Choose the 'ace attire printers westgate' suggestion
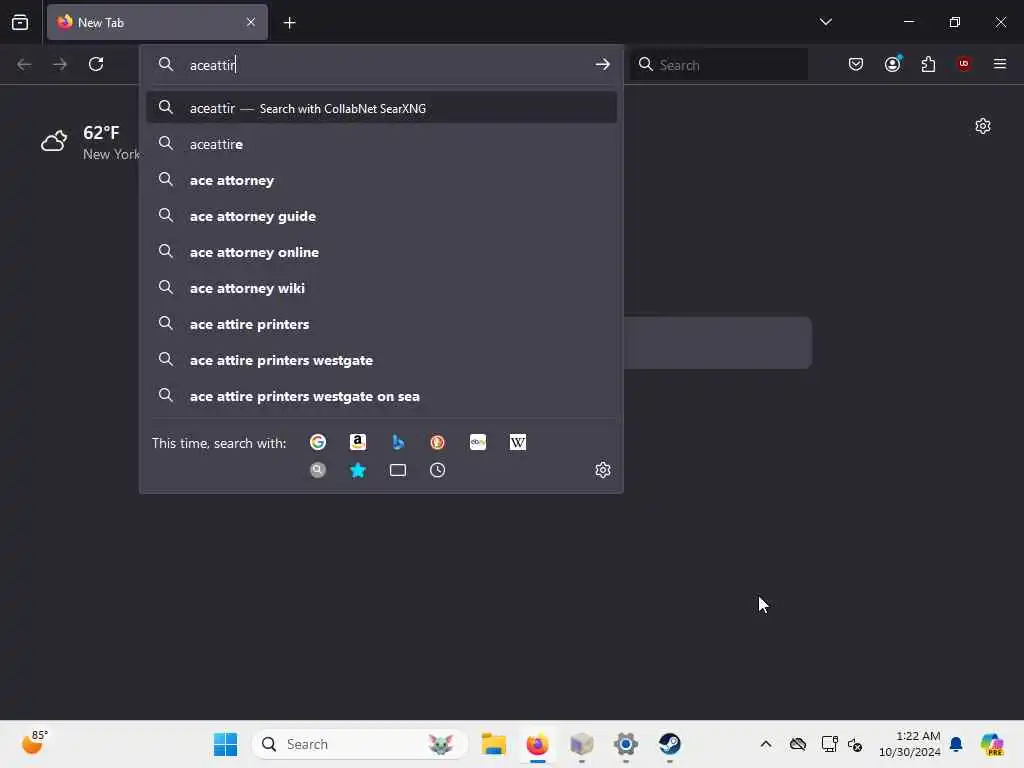The width and height of the screenshot is (1024, 768). [x=381, y=360]
